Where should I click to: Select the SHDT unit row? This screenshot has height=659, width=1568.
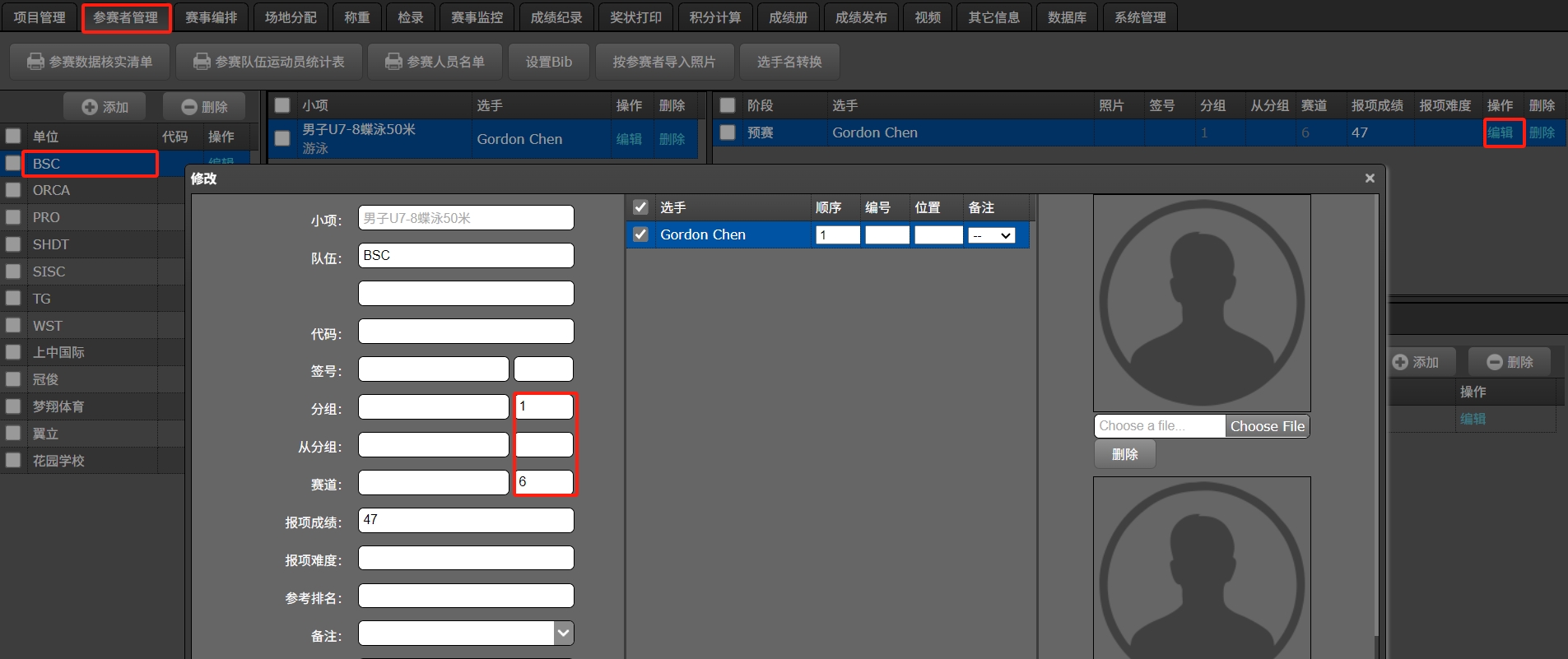click(51, 244)
